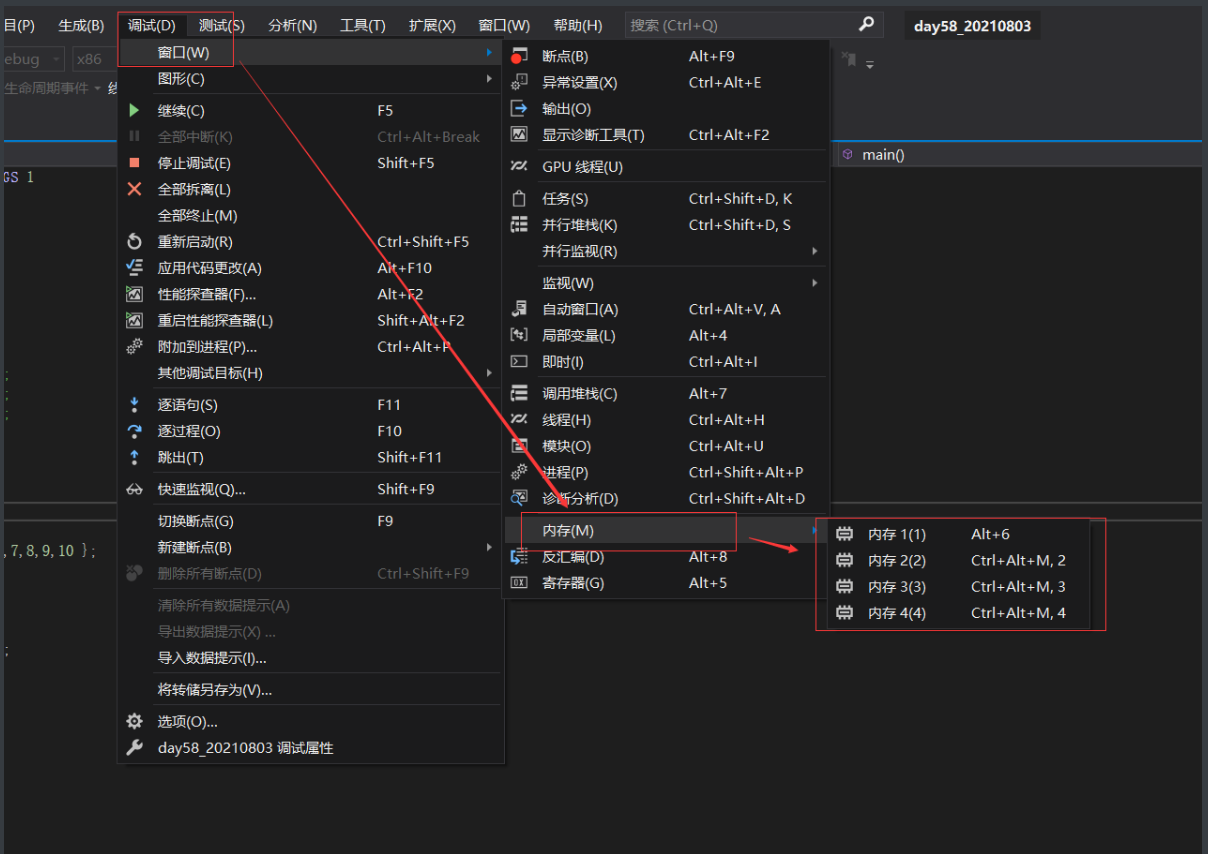Viewport: 1208px width, 854px height.
Task: Click the Registers (寄存器) icon
Action: click(x=519, y=582)
